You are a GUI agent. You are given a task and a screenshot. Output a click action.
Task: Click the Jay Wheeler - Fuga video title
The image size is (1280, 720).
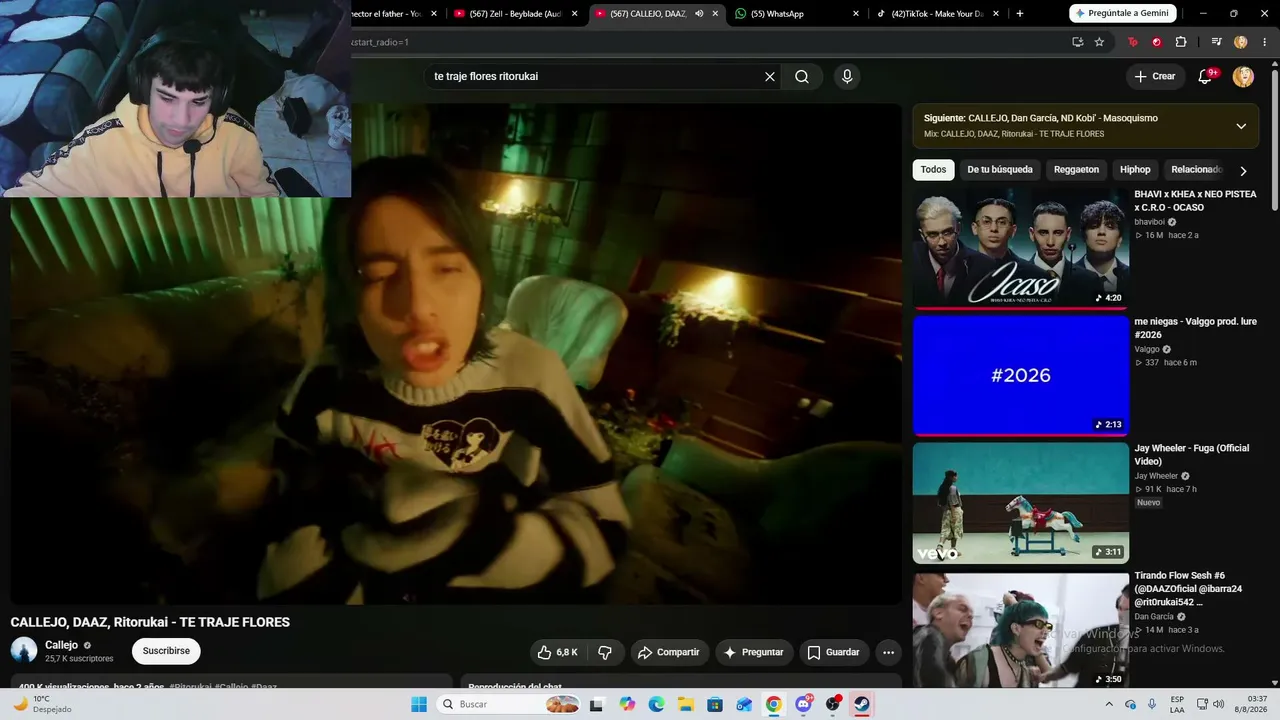[x=1192, y=455]
